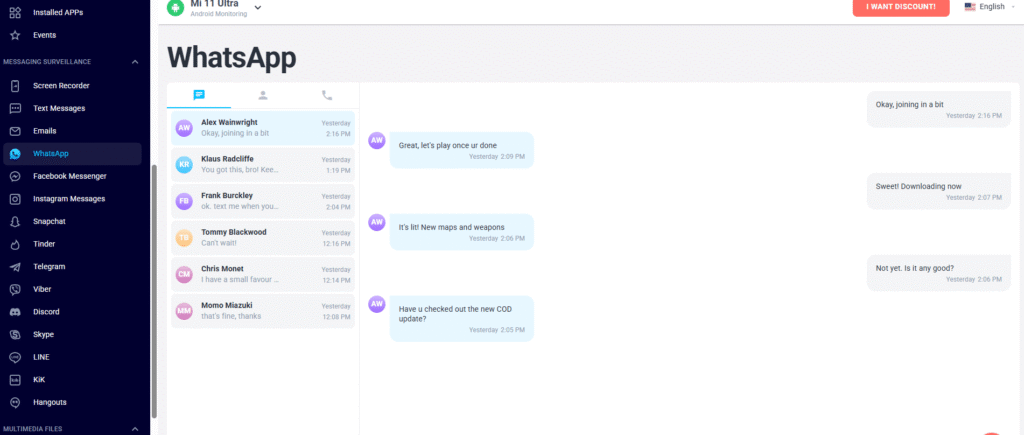Screen dimensions: 1024x435
Task: Click 'Have u checked out the new COD update?' message
Action: pos(462,318)
